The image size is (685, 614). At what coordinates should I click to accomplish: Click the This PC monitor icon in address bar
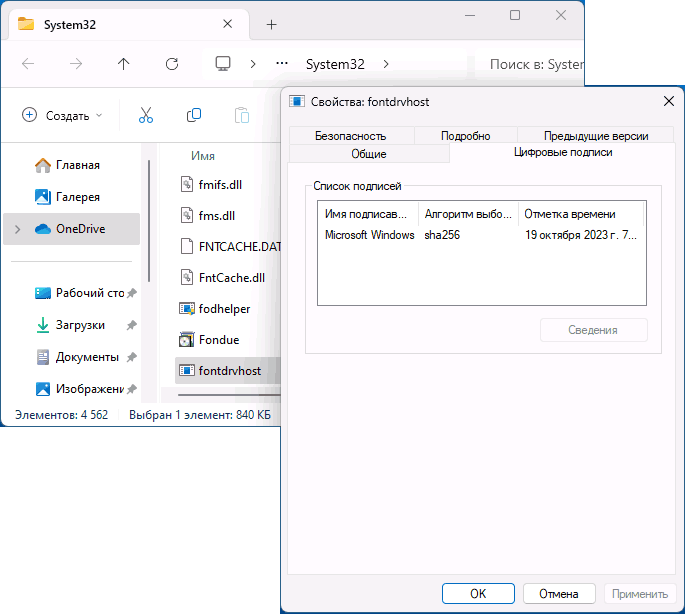[223, 64]
